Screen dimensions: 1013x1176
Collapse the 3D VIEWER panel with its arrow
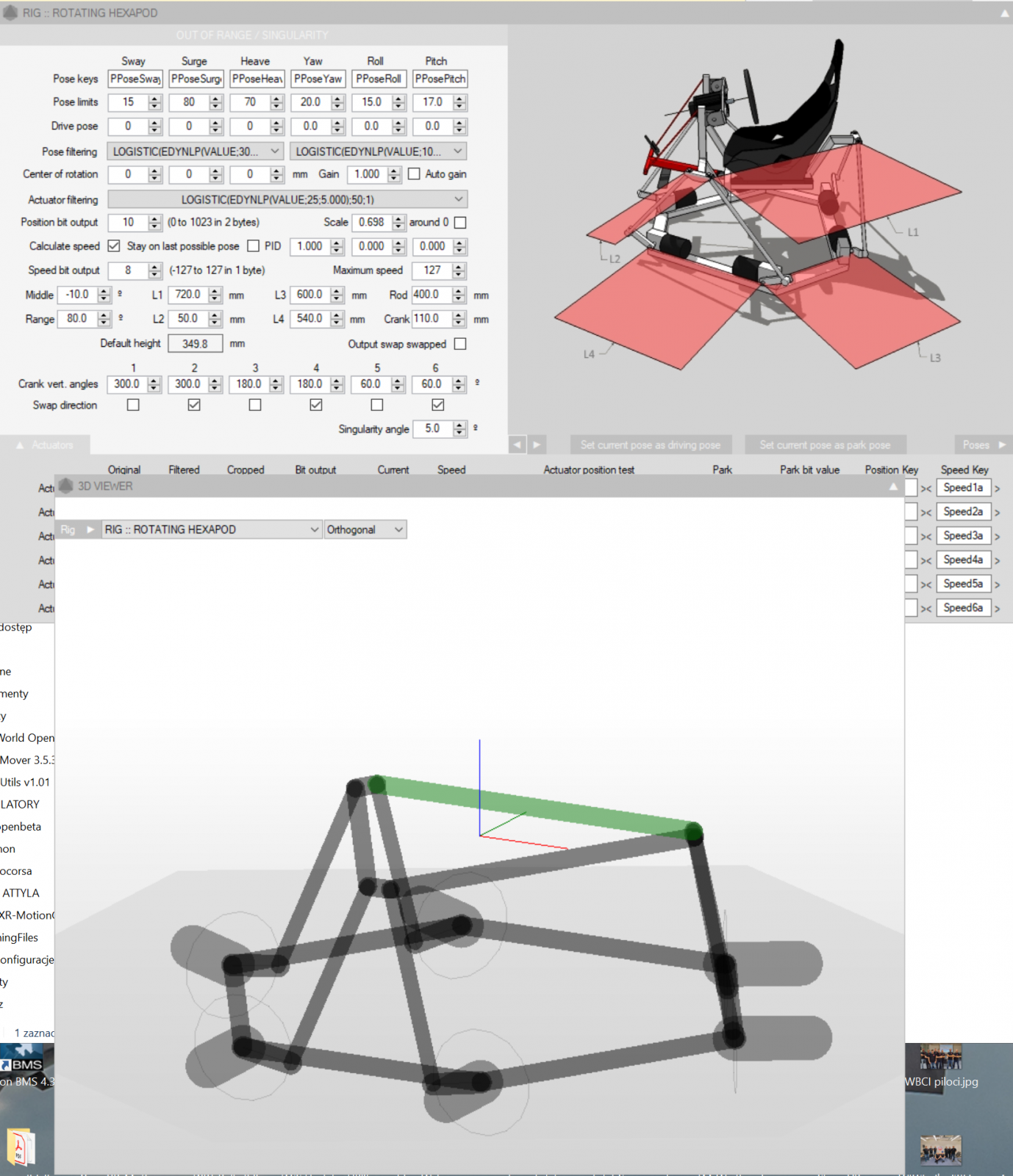tap(893, 487)
